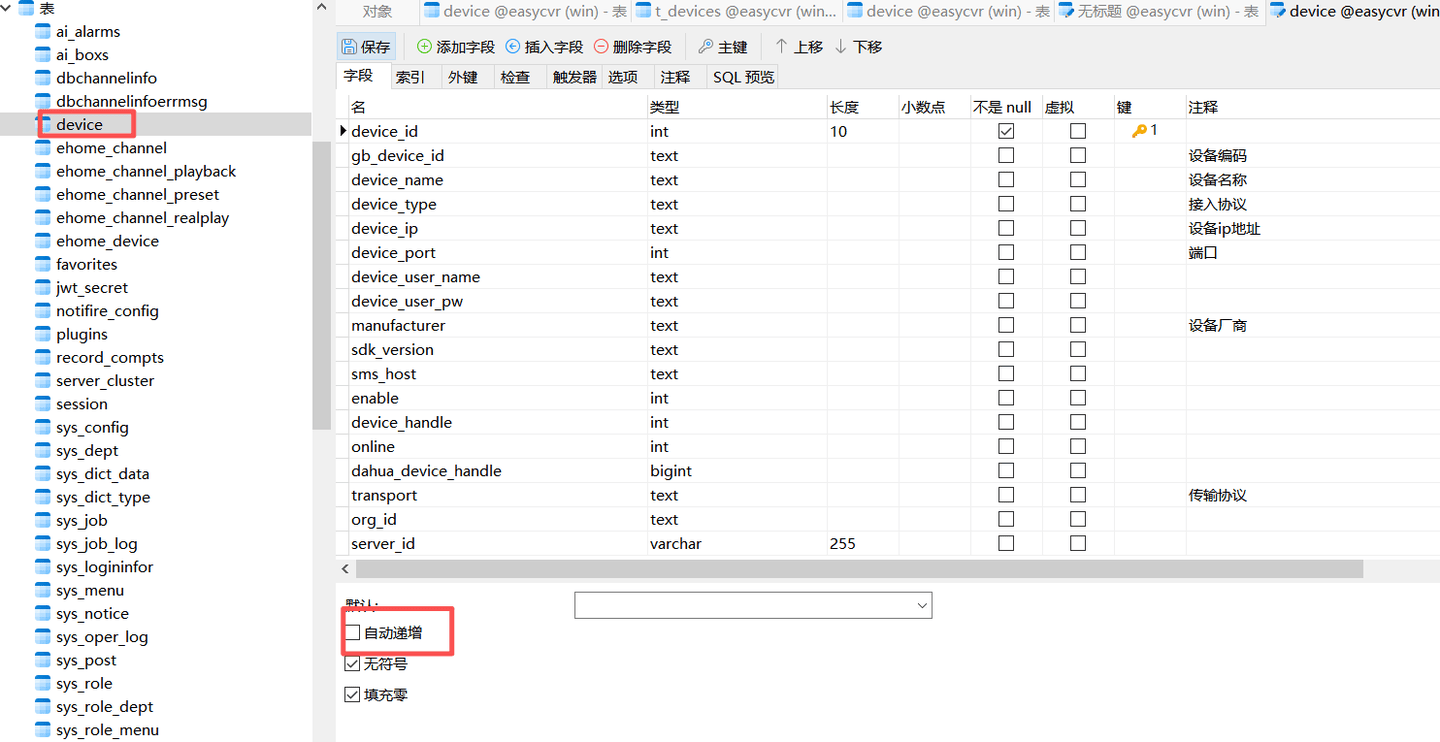Enable the 自动递增 auto increment checkbox
The image size is (1440, 742).
click(x=352, y=633)
